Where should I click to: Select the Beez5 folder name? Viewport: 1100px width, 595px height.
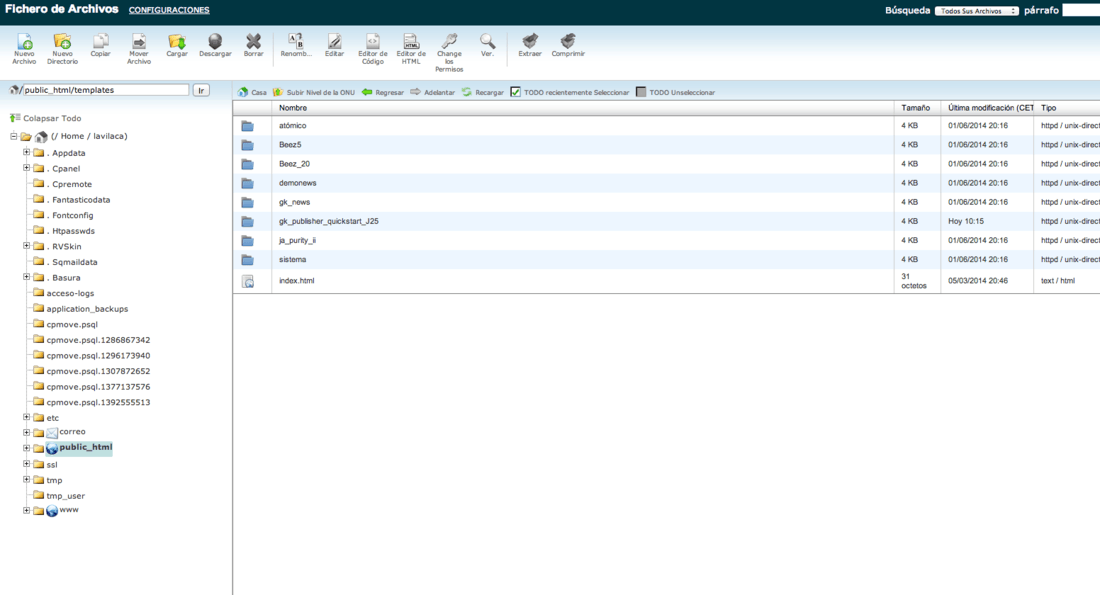pos(290,145)
